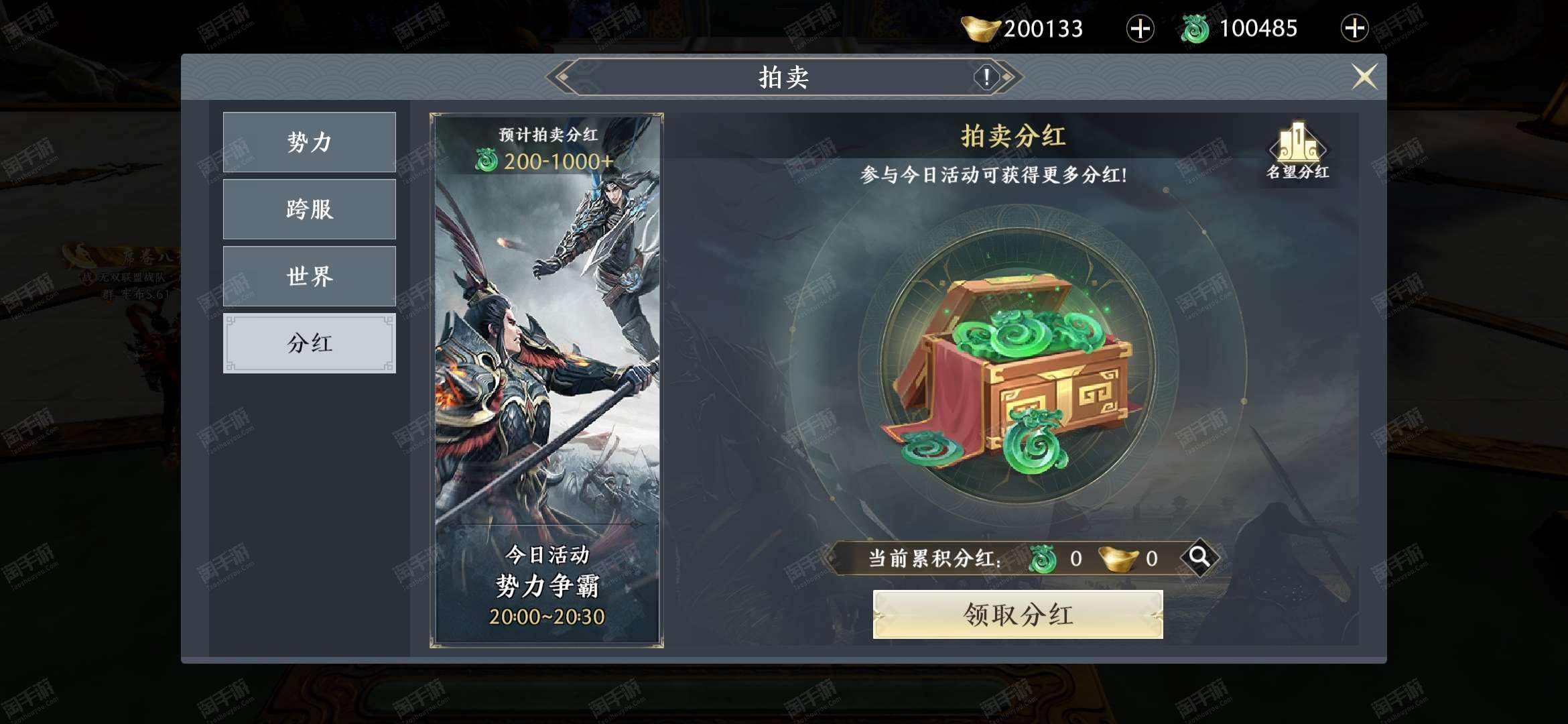
Task: Tap the green jade currency icon at top
Action: pos(1195,29)
